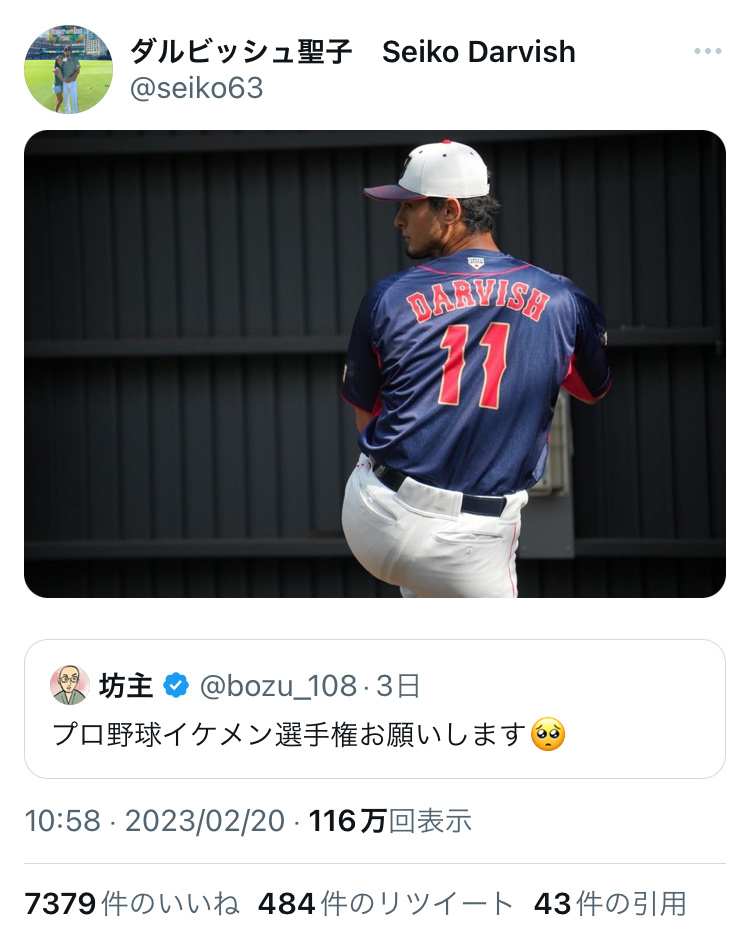This screenshot has width=750, height=941.
Task: Open Seiko Darvish's profile avatar
Action: pyautogui.click(x=68, y=69)
